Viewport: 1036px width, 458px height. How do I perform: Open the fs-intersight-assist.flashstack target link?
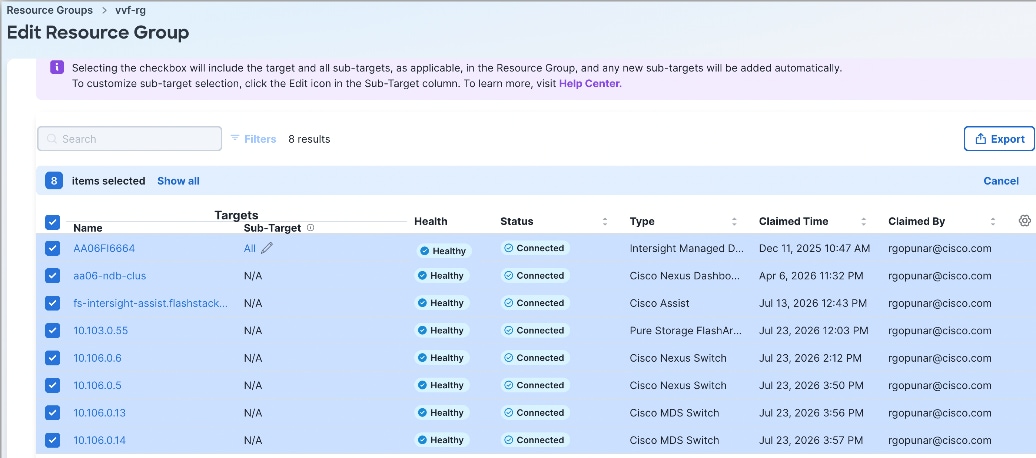151,303
